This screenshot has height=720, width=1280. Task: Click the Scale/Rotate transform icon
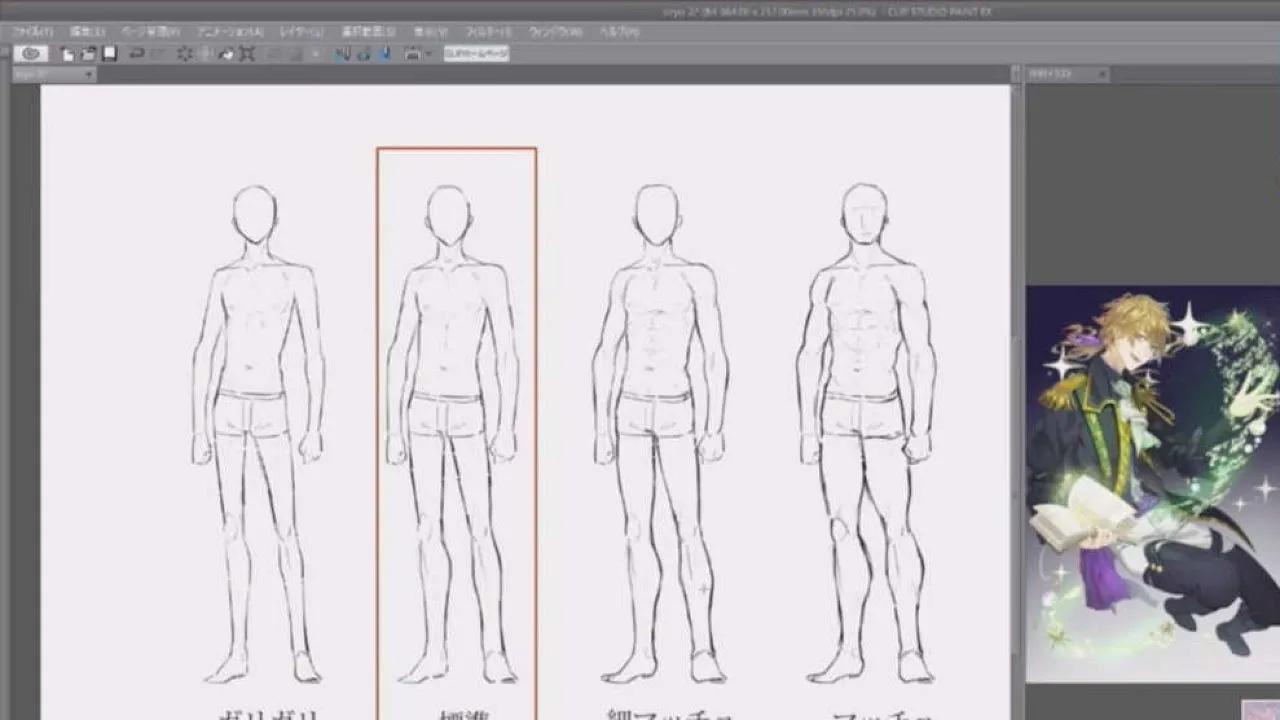[x=247, y=53]
